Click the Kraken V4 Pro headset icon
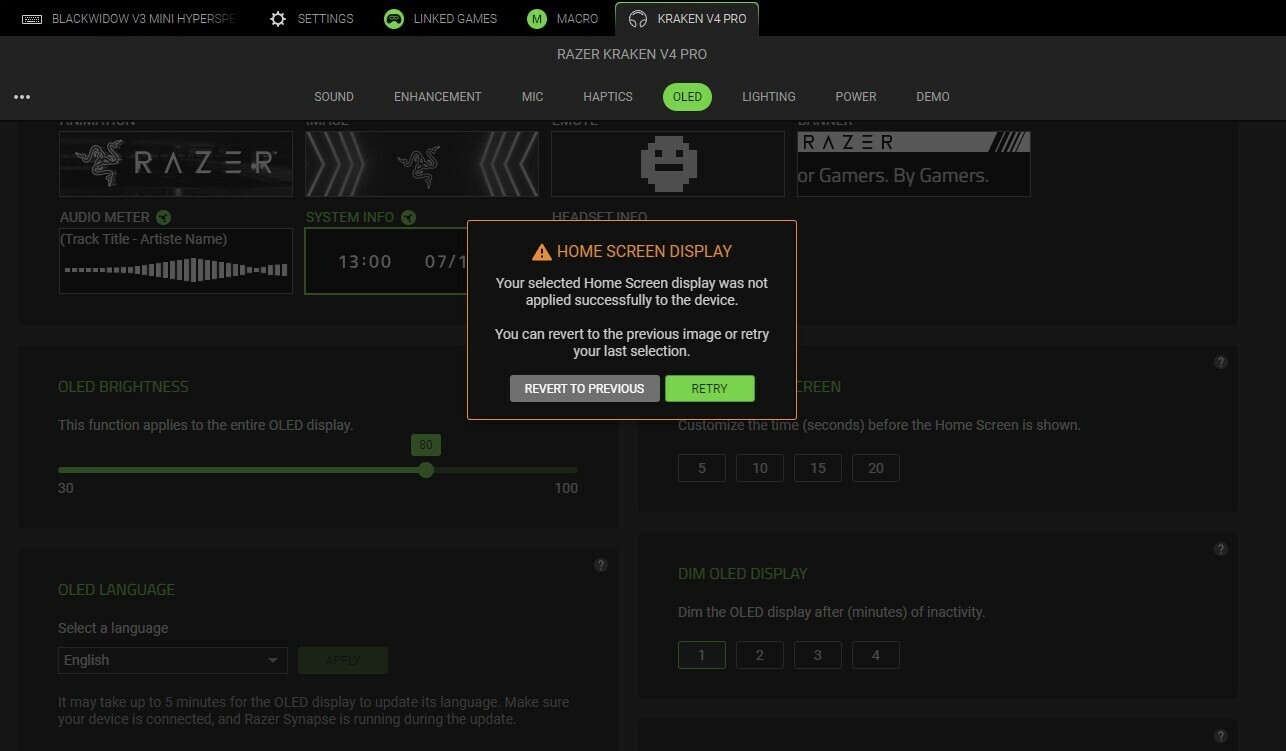The image size is (1286, 751). point(638,19)
